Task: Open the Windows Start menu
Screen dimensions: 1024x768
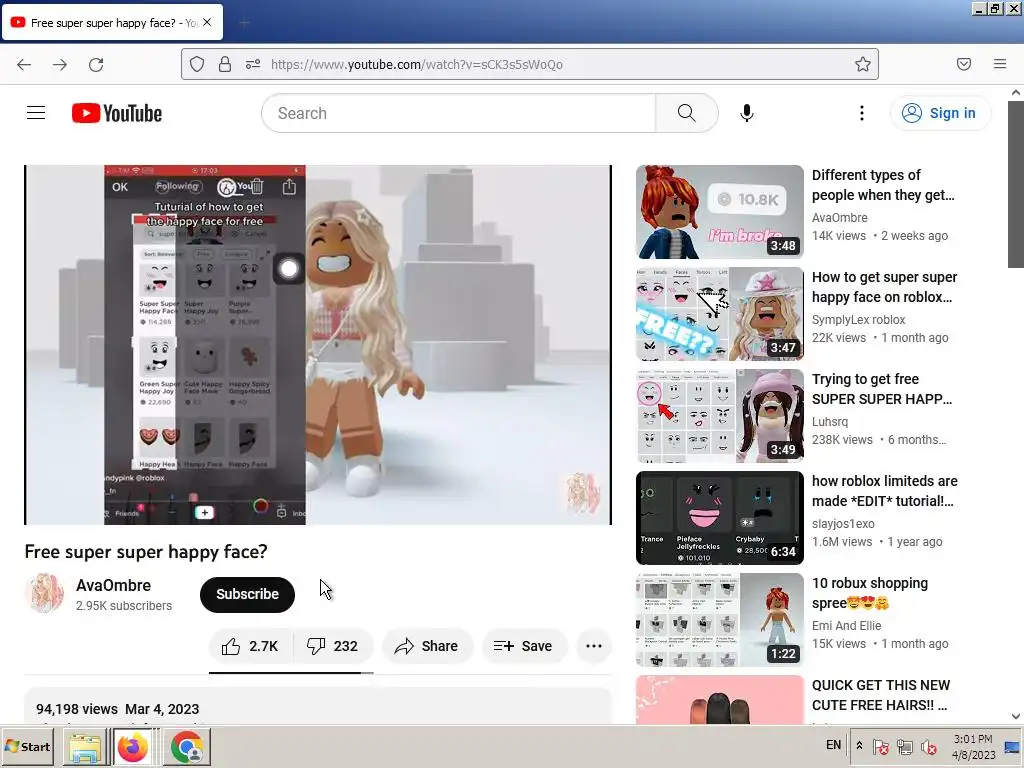Action: coord(27,746)
